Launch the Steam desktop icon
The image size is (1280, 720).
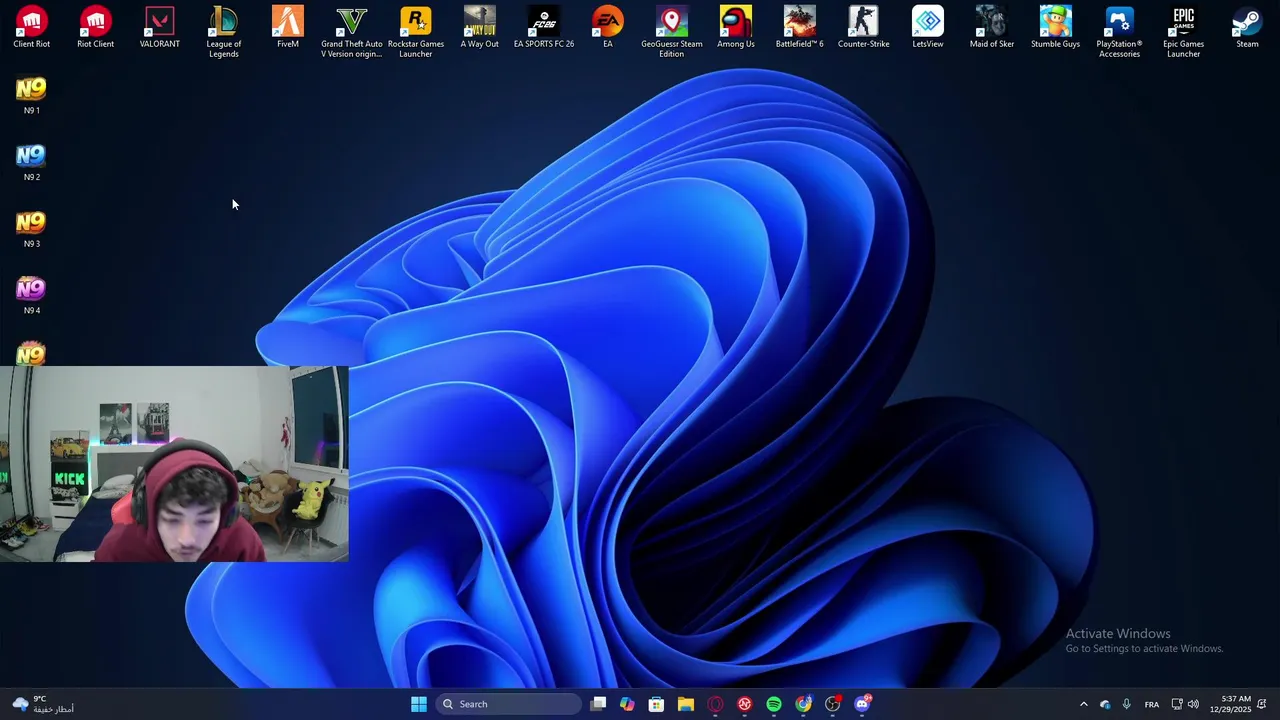pyautogui.click(x=1247, y=28)
